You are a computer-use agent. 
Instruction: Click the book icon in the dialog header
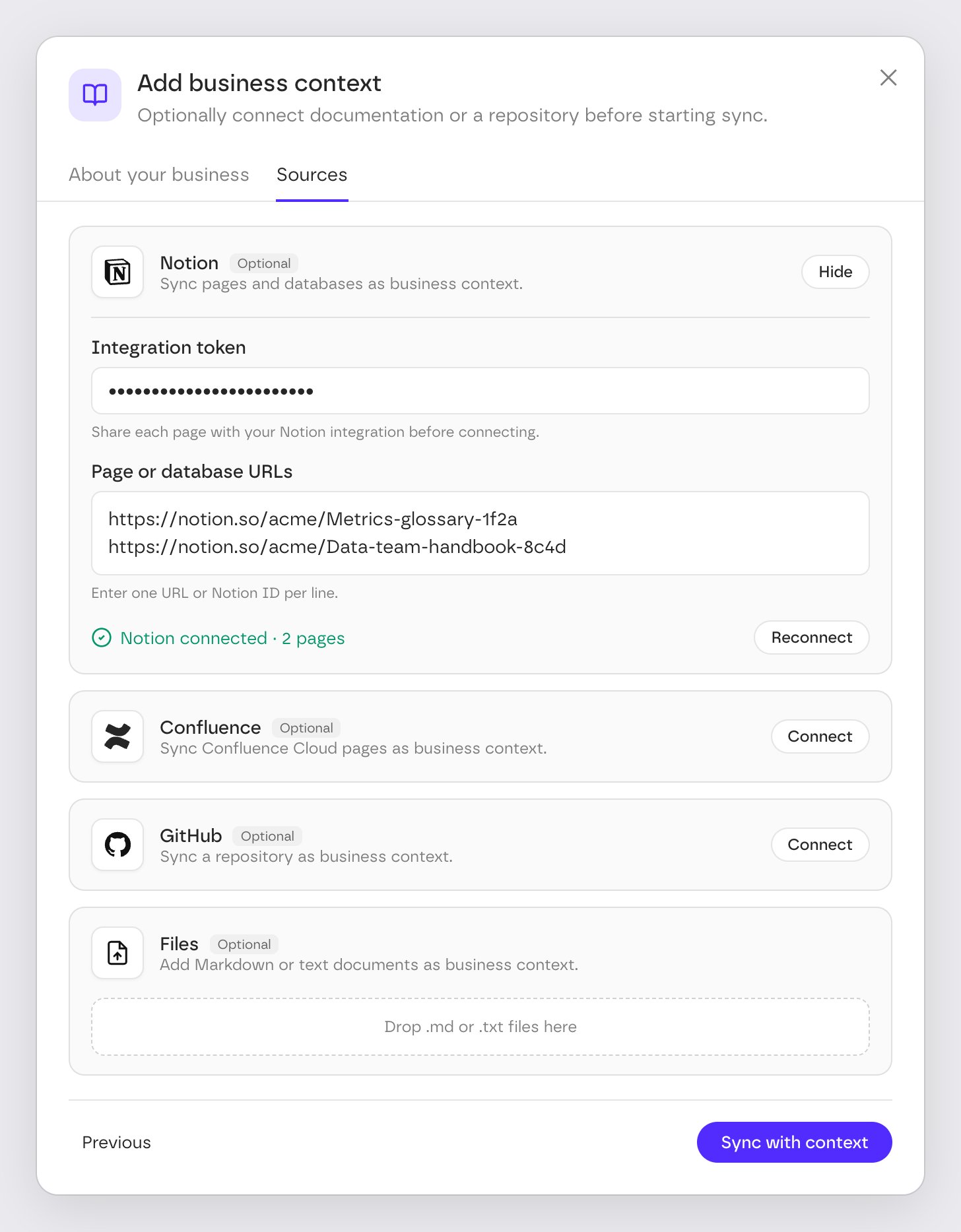95,94
